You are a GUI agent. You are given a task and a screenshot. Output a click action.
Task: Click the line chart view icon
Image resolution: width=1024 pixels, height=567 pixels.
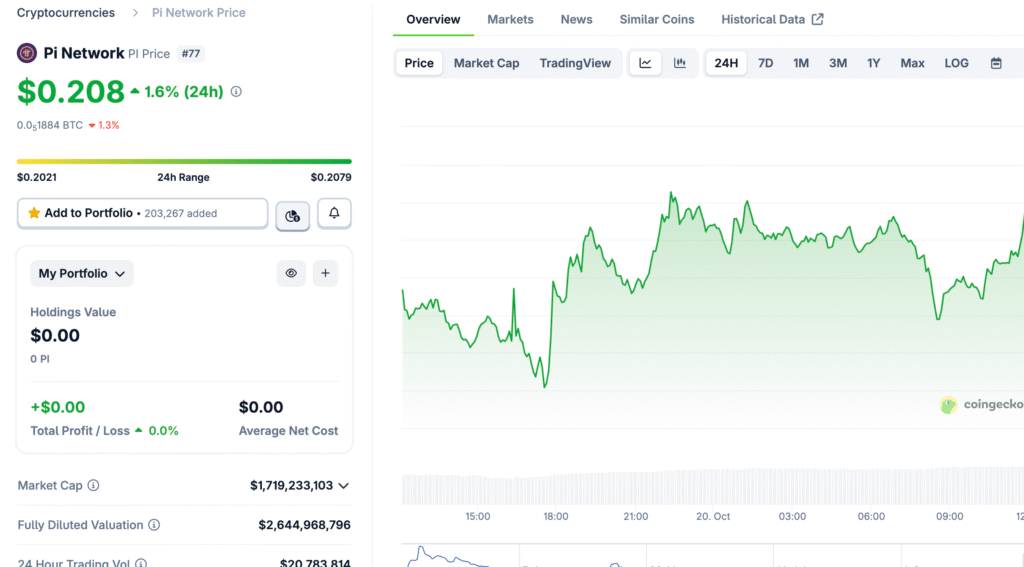645,63
